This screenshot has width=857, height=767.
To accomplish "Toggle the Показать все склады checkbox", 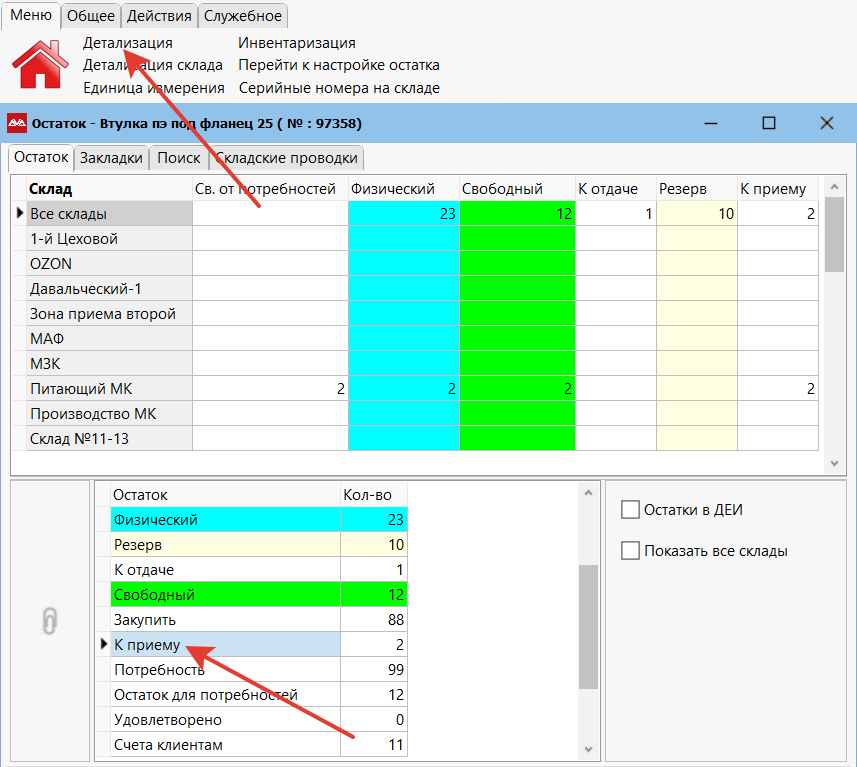I will [x=630, y=550].
